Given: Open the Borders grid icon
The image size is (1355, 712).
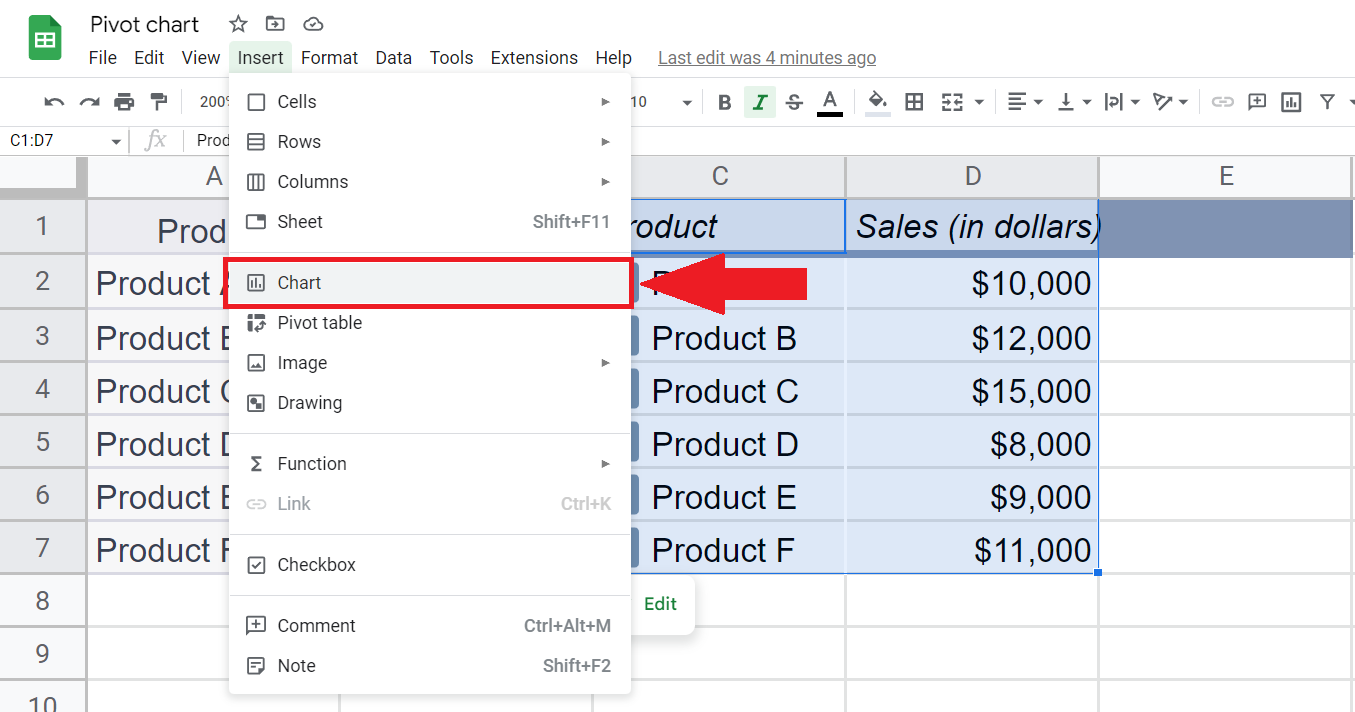Looking at the screenshot, I should pos(914,102).
